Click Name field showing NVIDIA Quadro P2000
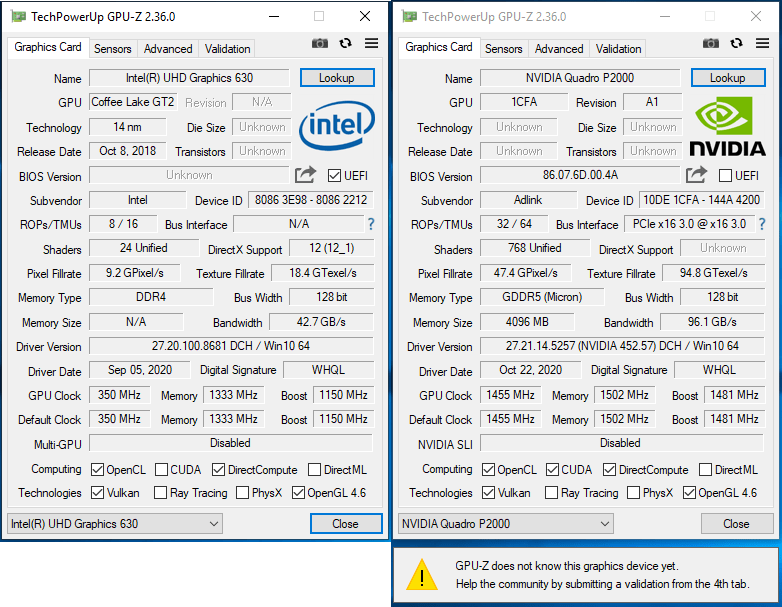This screenshot has width=782, height=607. (581, 78)
